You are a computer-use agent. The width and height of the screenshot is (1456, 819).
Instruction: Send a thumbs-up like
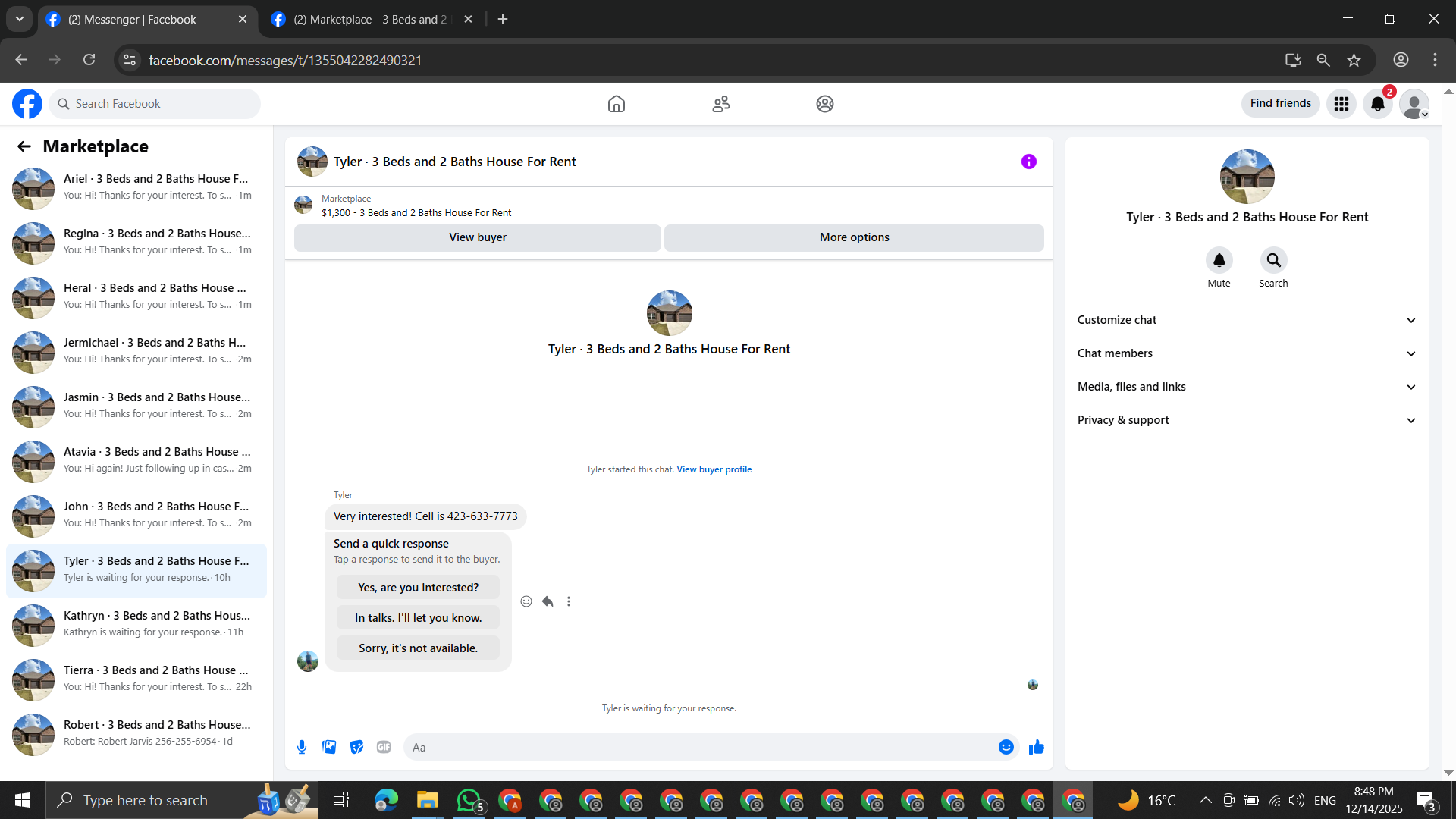(1036, 747)
